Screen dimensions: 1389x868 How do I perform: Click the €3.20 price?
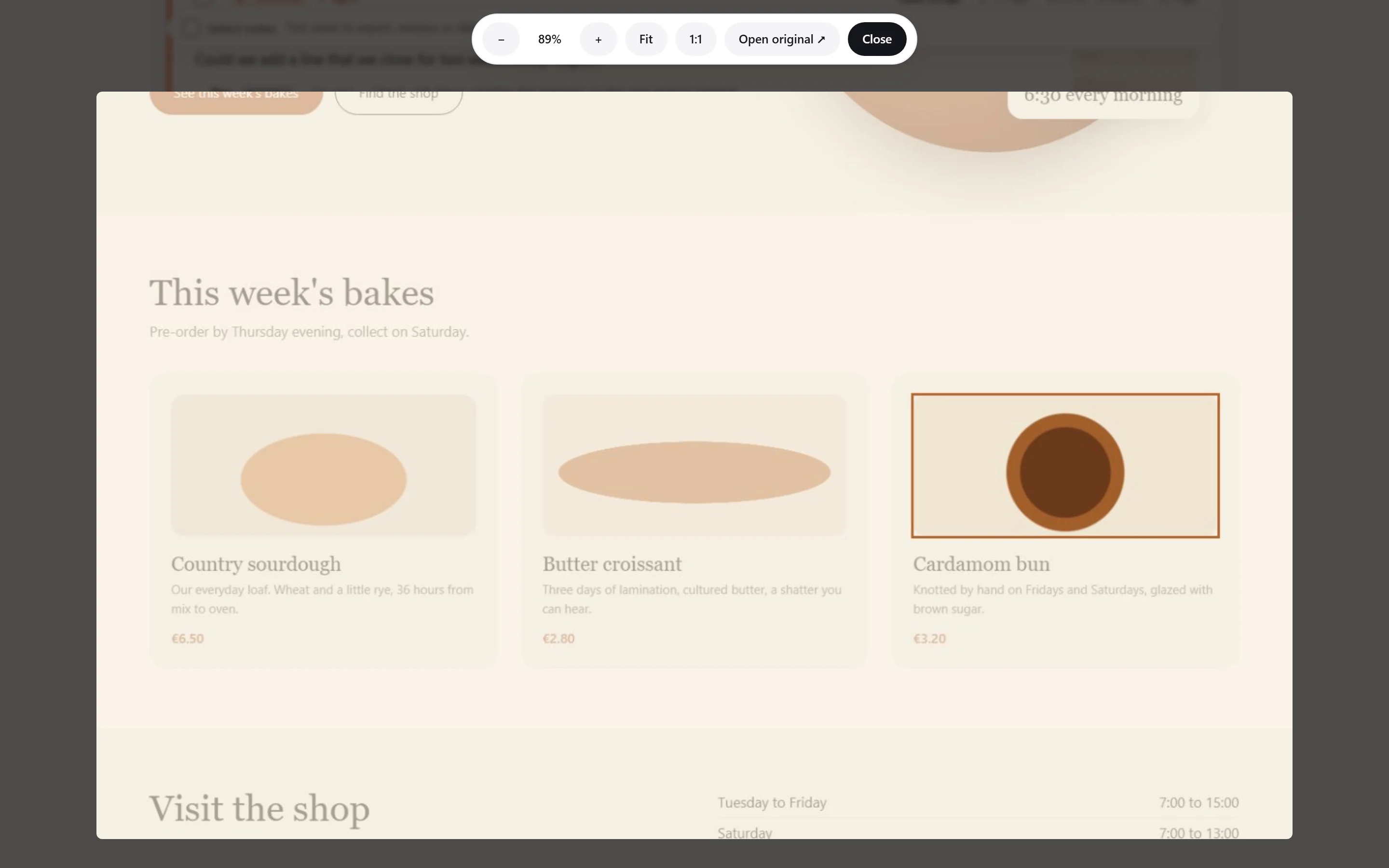click(x=929, y=638)
